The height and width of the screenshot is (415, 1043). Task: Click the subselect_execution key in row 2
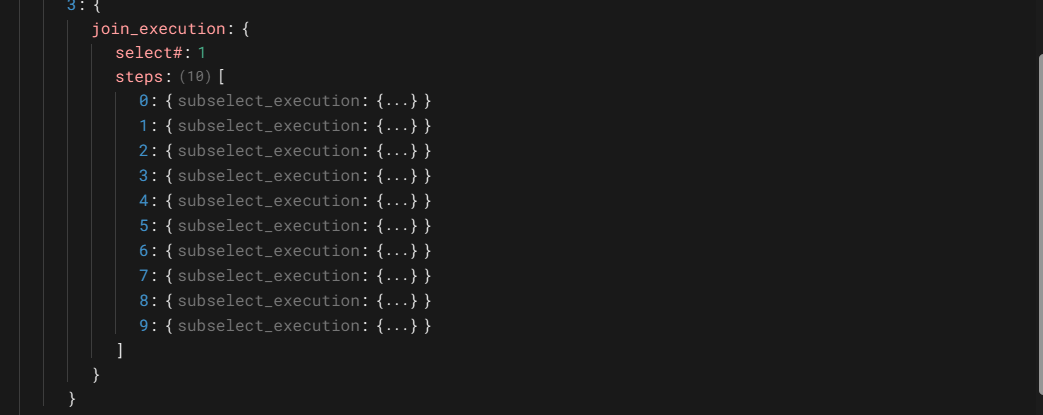[267, 151]
